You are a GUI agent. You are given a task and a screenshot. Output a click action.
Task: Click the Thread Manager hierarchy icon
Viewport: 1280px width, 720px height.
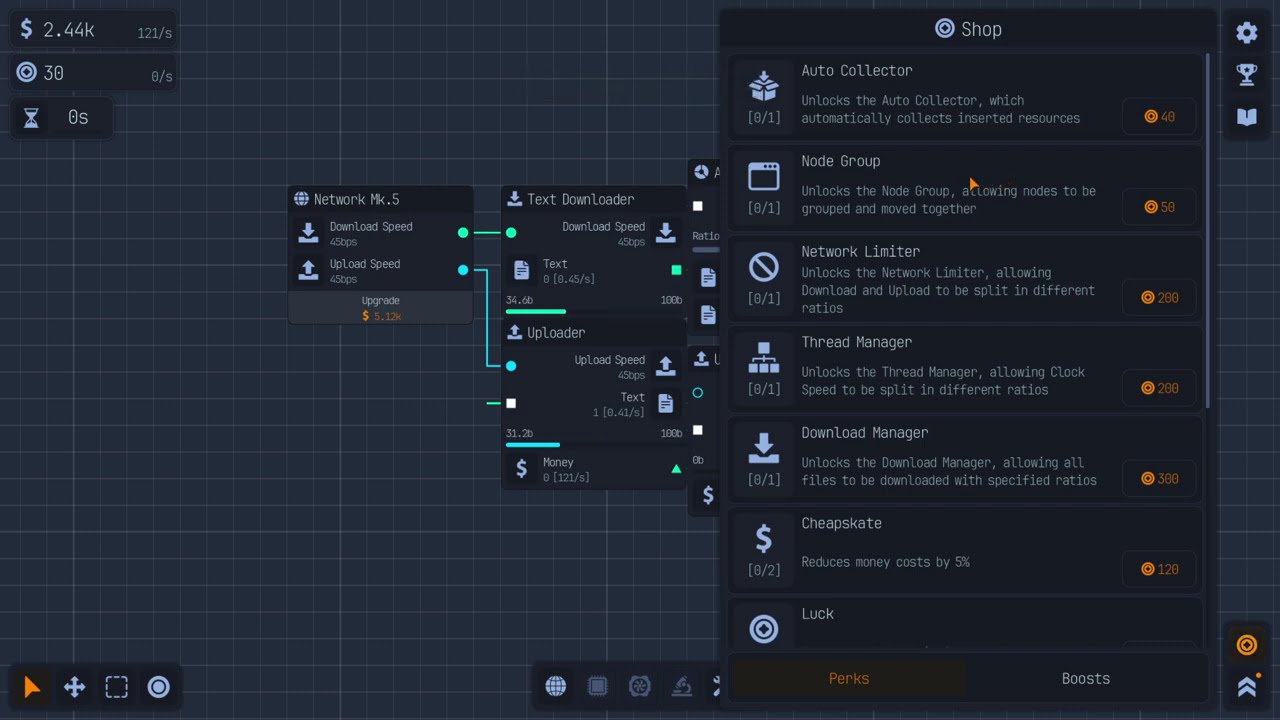(764, 358)
